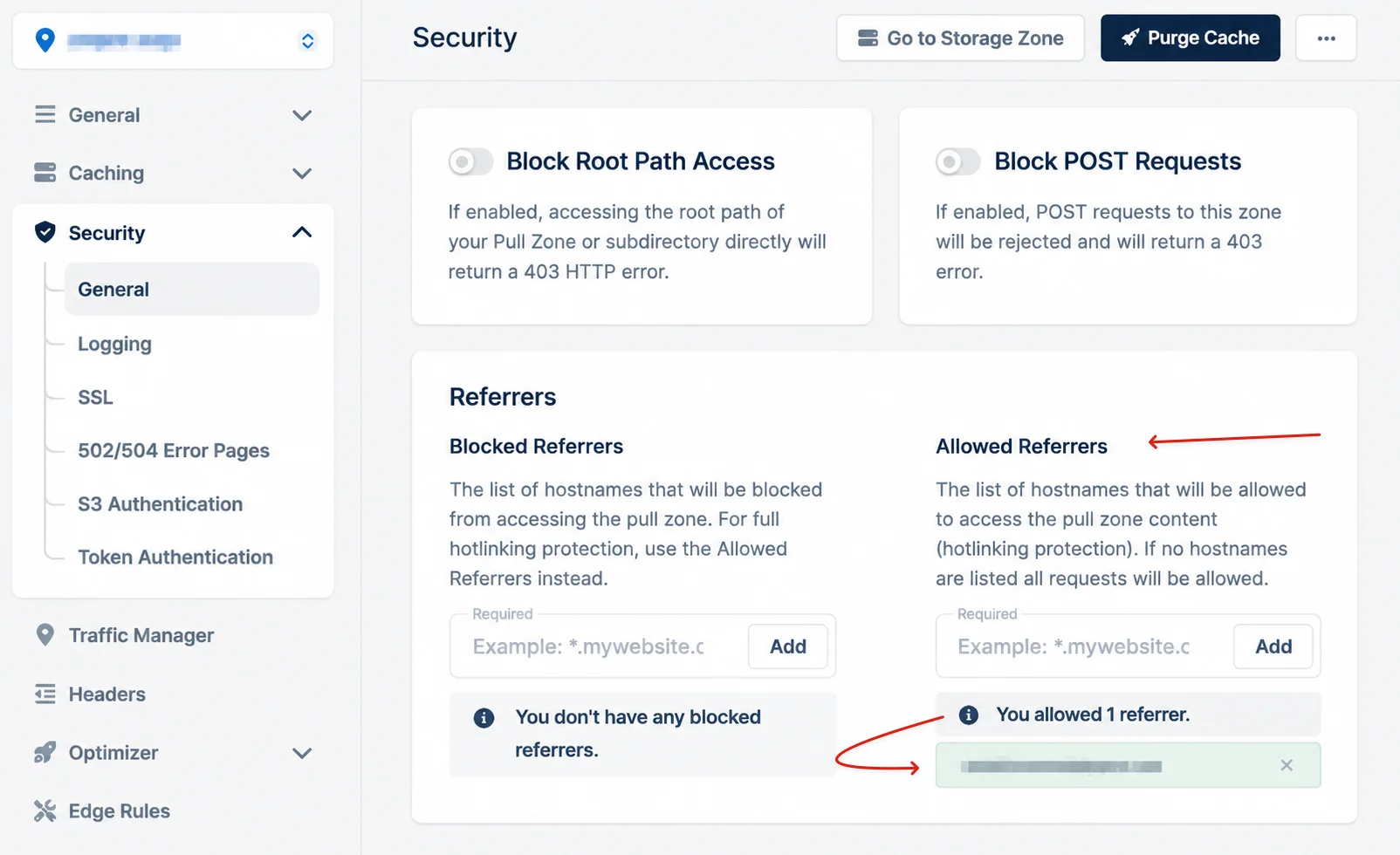
Task: Click the Edge Rules tools icon
Action: click(x=45, y=811)
